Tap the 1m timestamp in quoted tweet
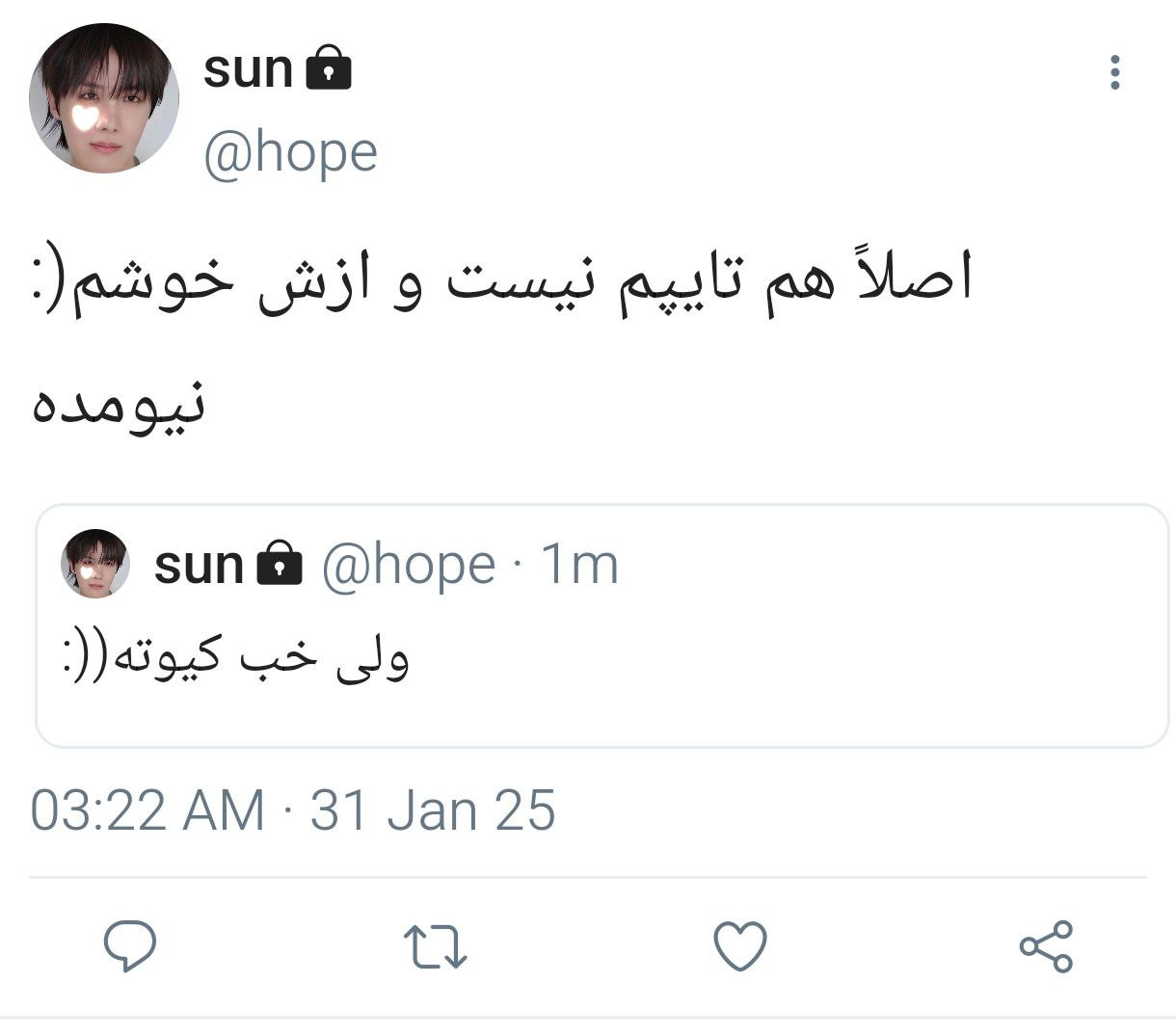The width and height of the screenshot is (1176, 1035). tap(579, 565)
